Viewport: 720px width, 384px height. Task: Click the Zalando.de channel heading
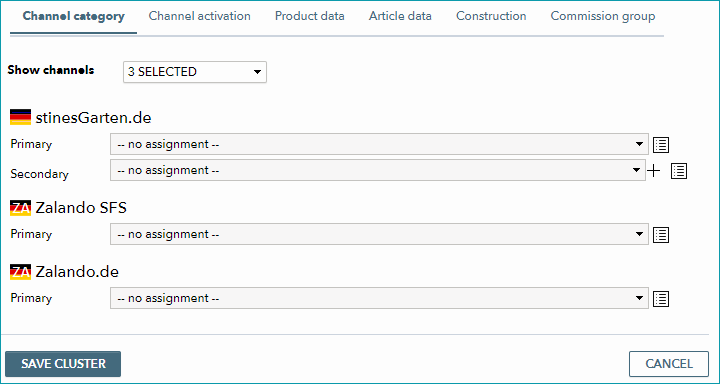coord(77,272)
